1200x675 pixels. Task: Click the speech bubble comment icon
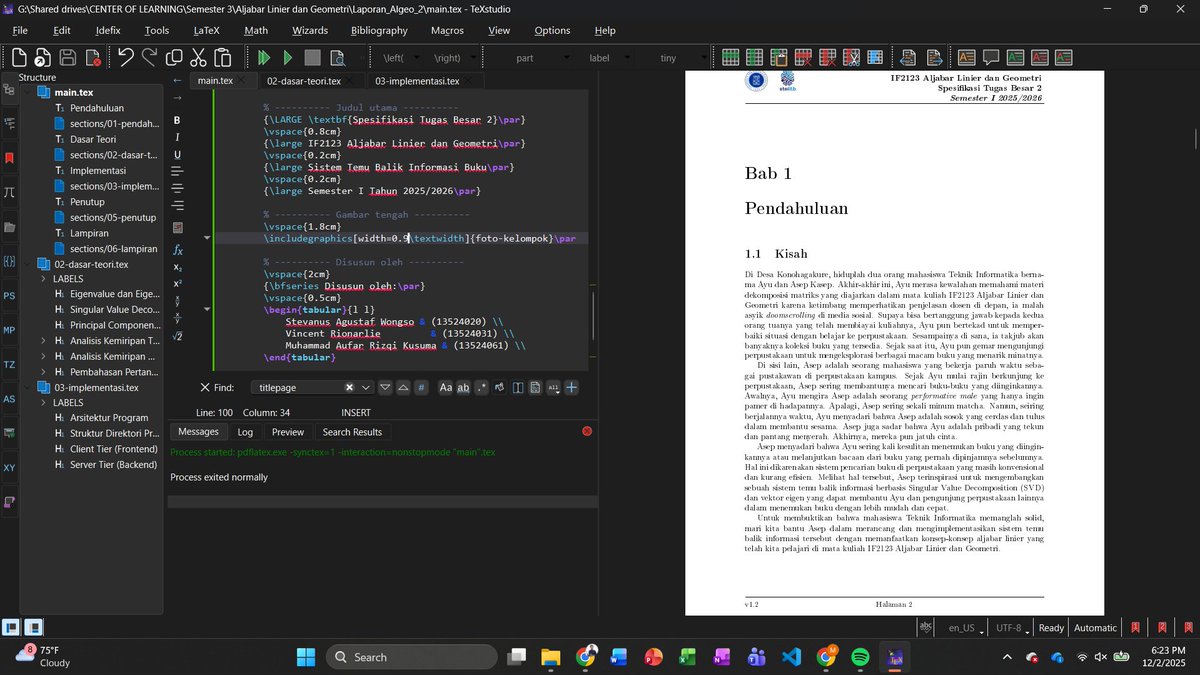point(991,58)
